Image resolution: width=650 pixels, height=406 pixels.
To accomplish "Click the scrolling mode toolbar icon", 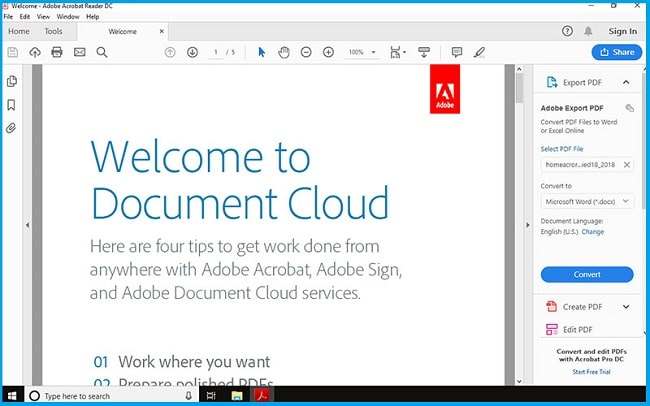I will (x=424, y=52).
